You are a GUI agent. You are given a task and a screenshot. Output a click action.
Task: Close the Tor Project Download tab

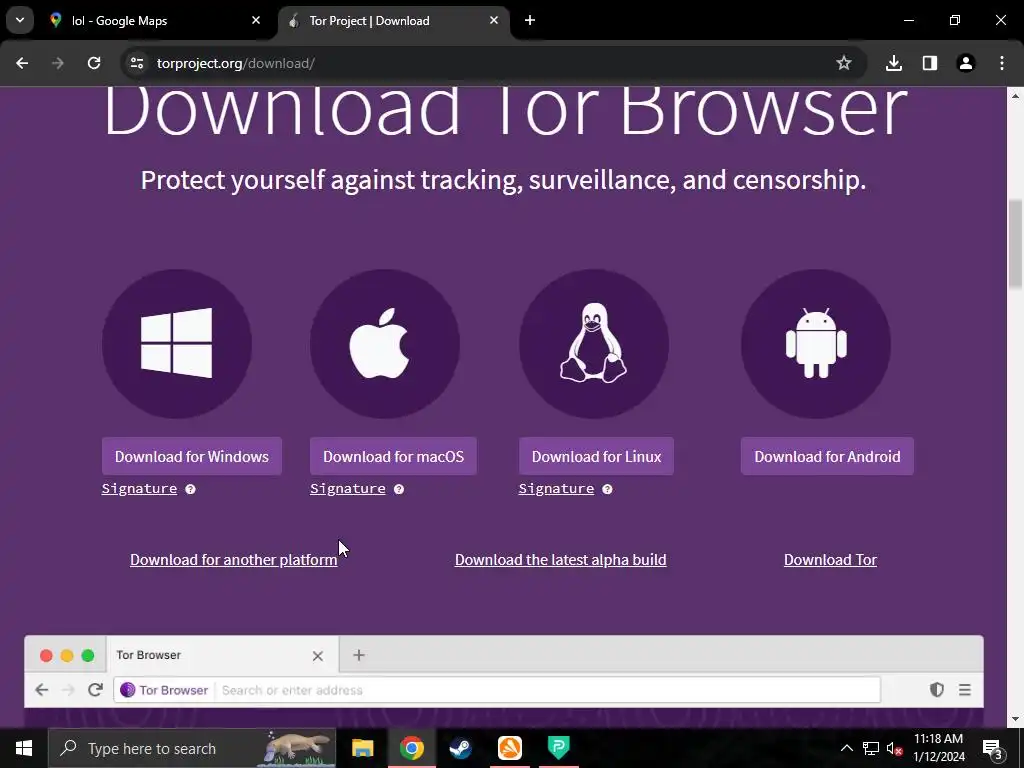coord(494,21)
